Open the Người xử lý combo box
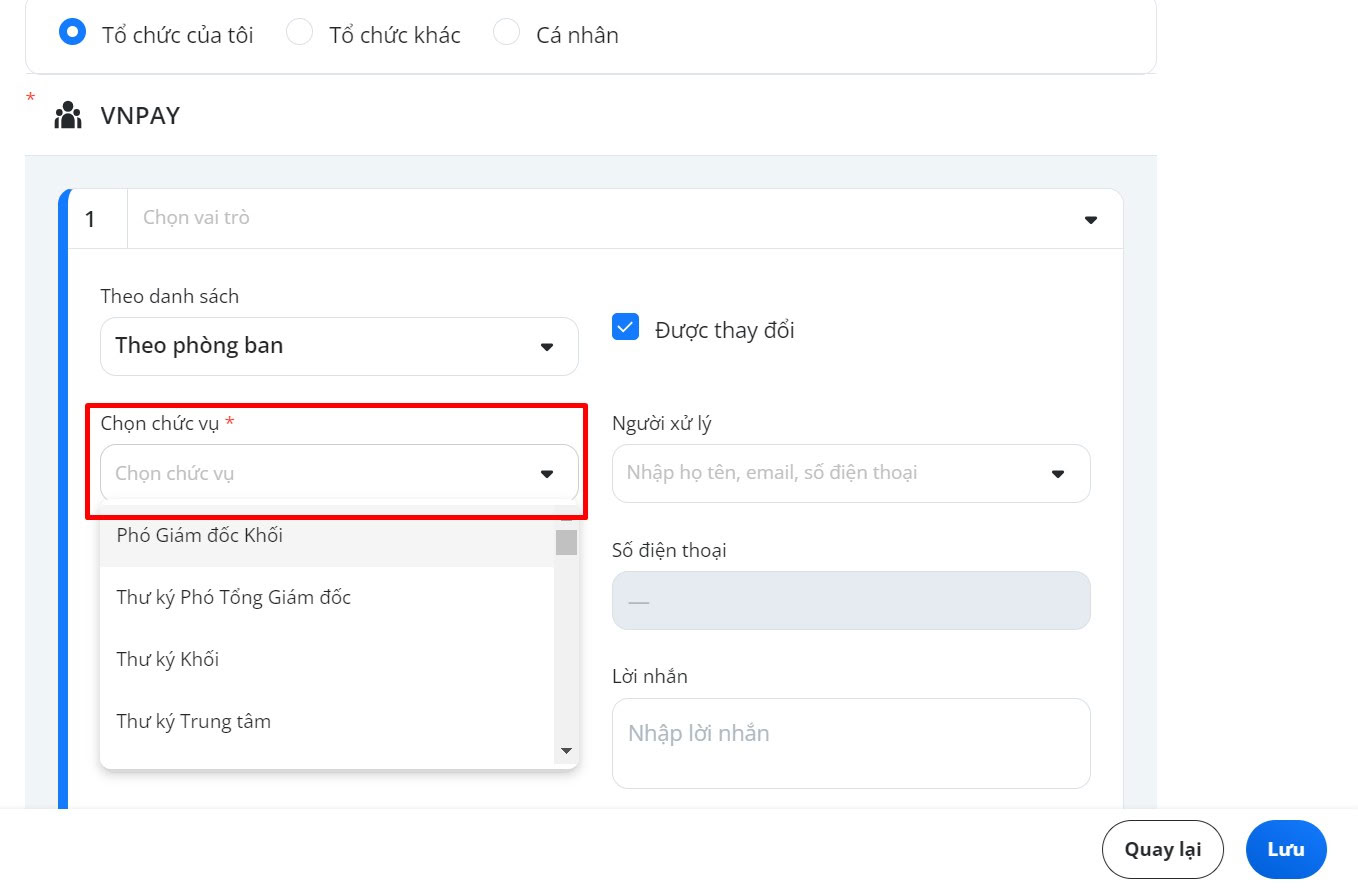 click(851, 473)
